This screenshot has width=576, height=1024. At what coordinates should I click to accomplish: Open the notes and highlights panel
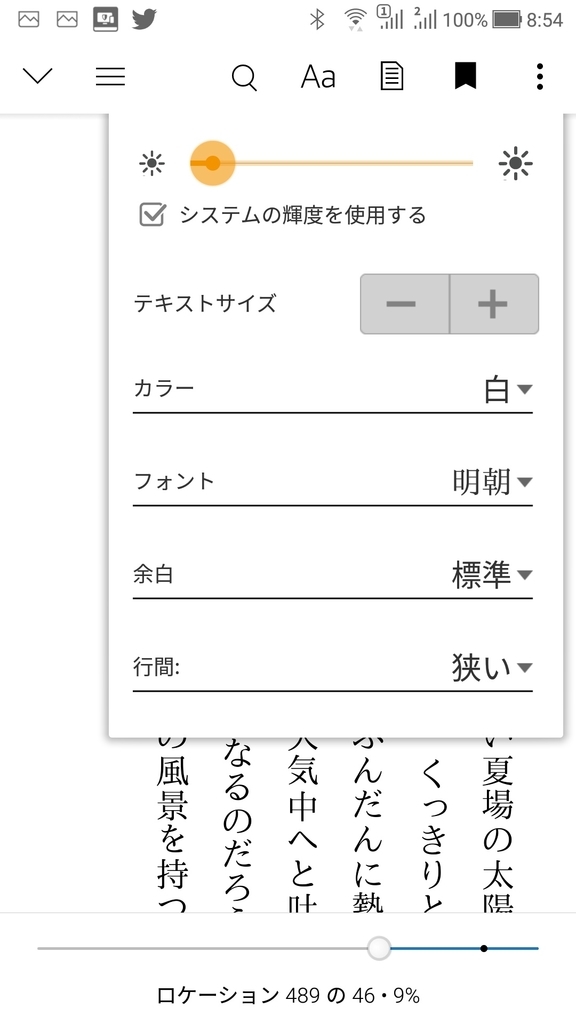pyautogui.click(x=392, y=76)
